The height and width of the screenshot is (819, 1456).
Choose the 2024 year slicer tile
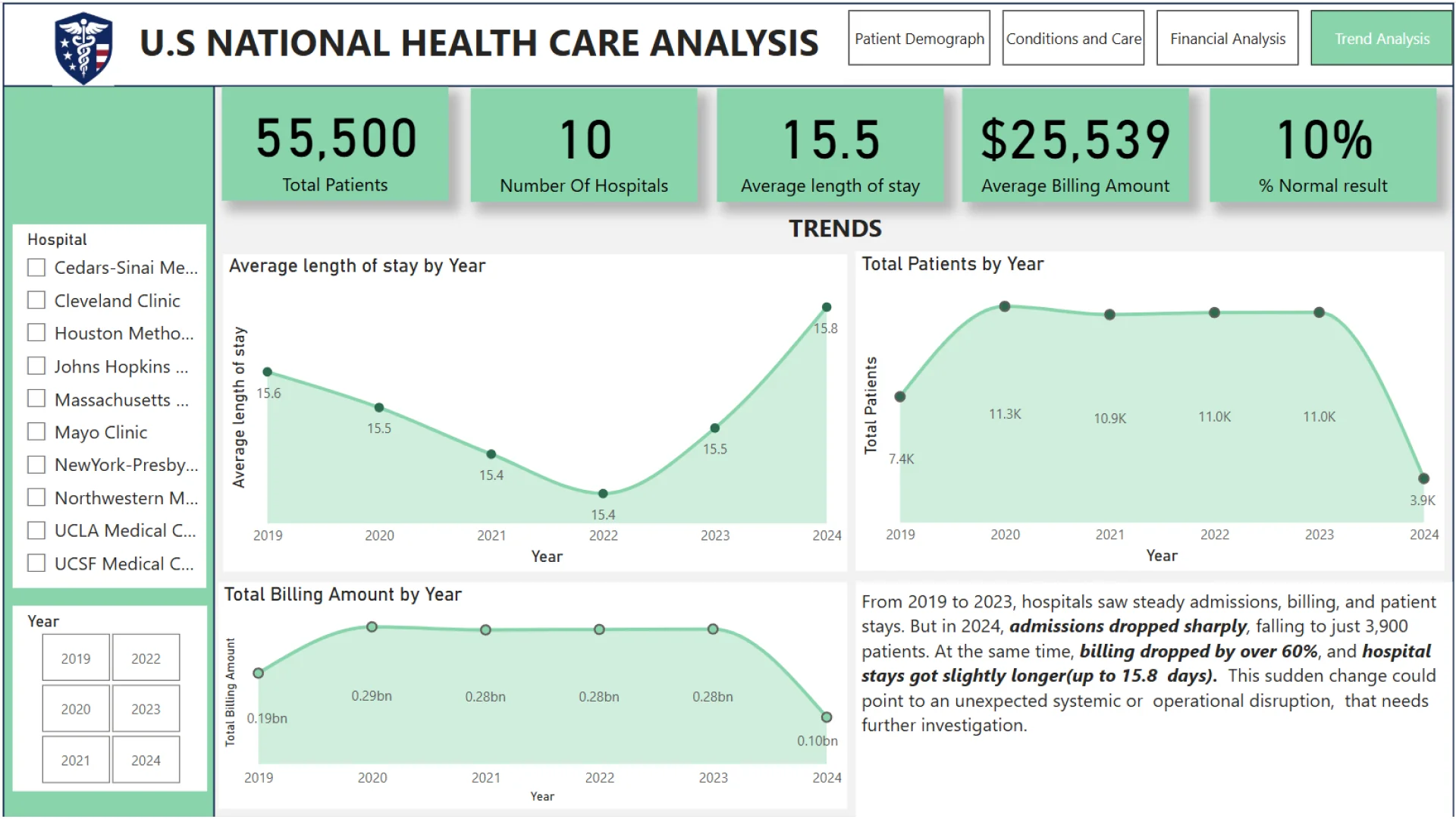pyautogui.click(x=146, y=760)
